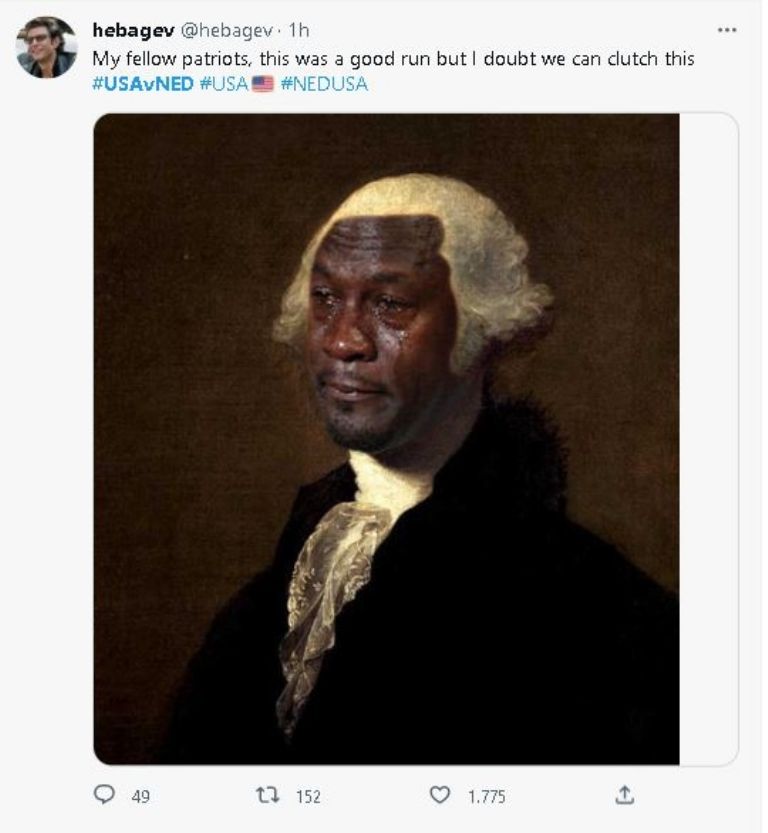Image resolution: width=768 pixels, height=833 pixels.
Task: View the 49 replies count
Action: [x=140, y=796]
